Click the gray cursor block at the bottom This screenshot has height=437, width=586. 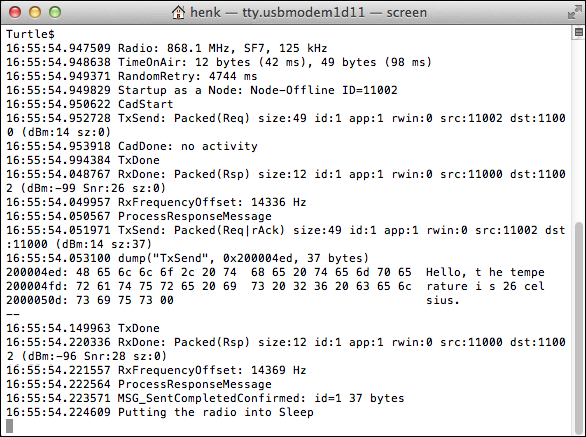coord(9,426)
